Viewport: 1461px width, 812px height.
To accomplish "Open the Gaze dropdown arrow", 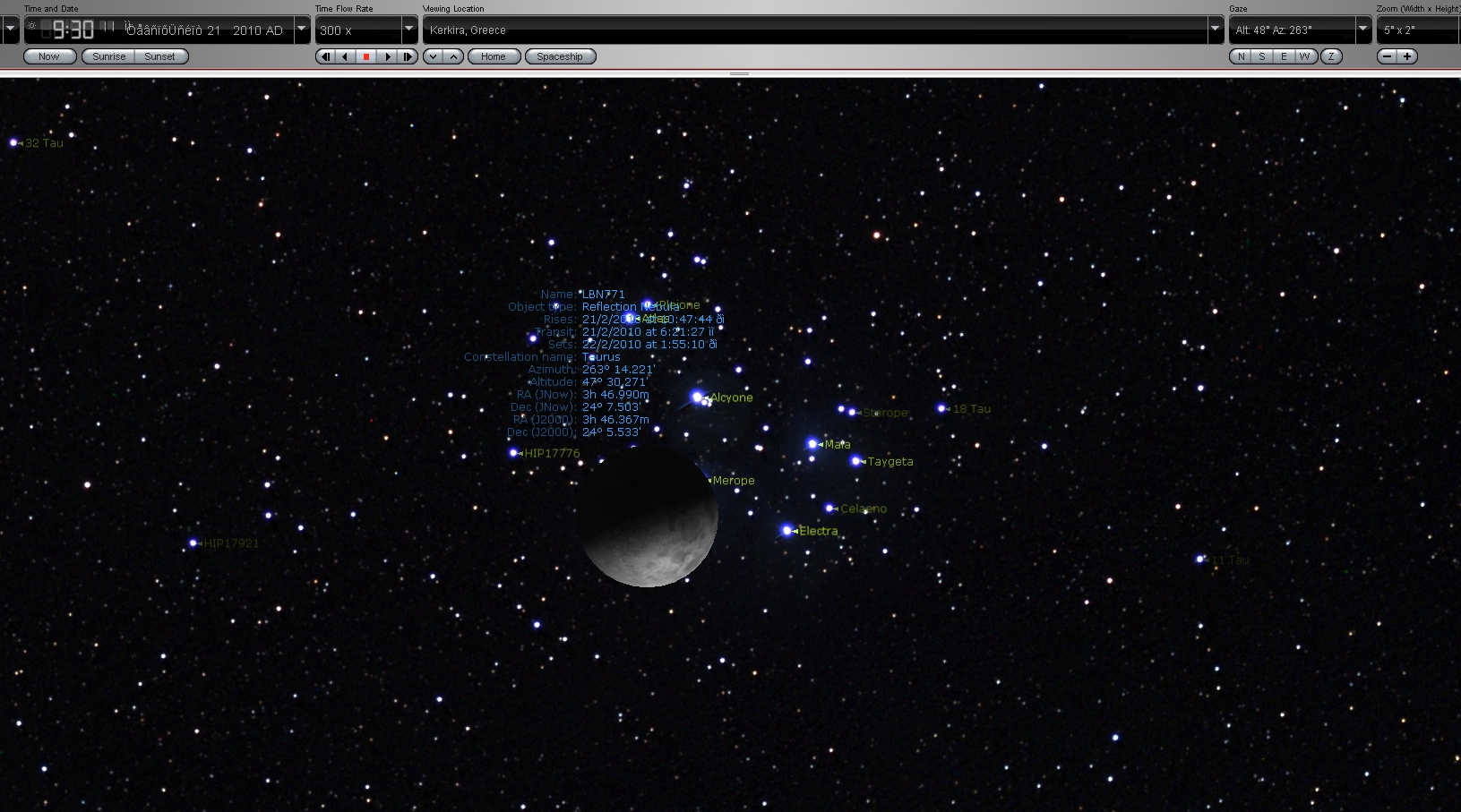I will (x=1362, y=30).
